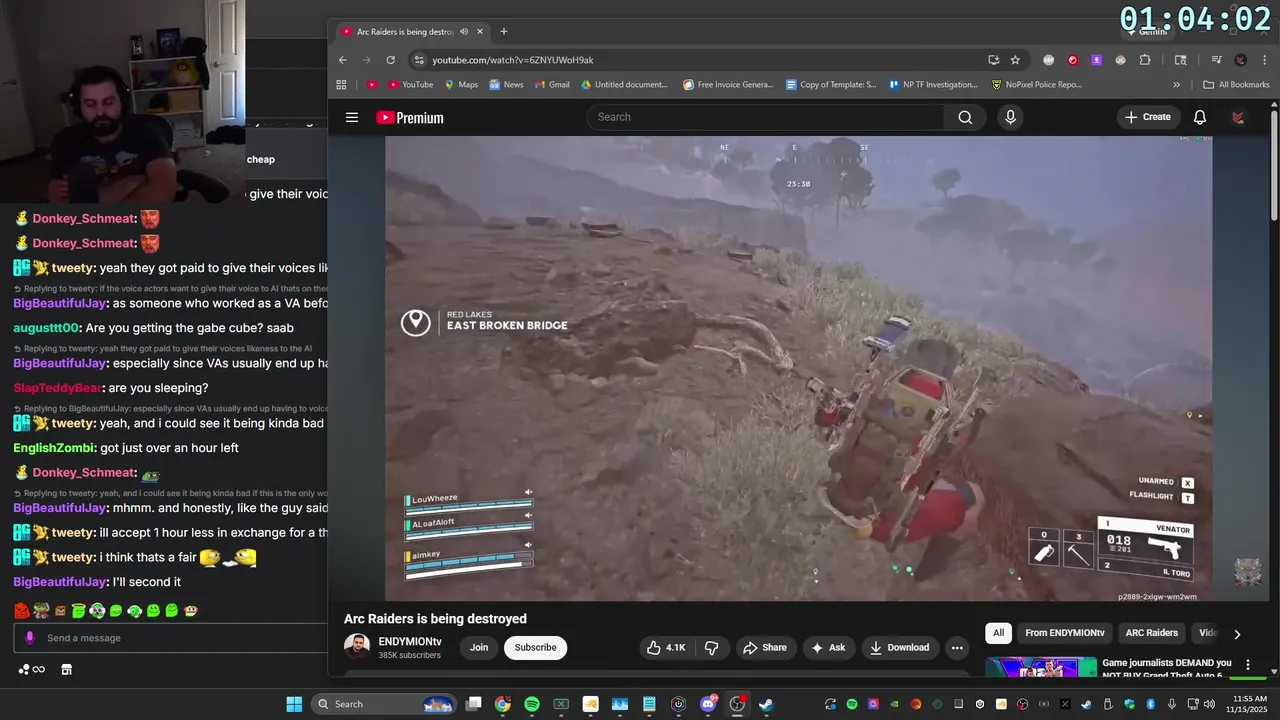
Task: Subscribe to ENDYMIONtv
Action: click(535, 648)
